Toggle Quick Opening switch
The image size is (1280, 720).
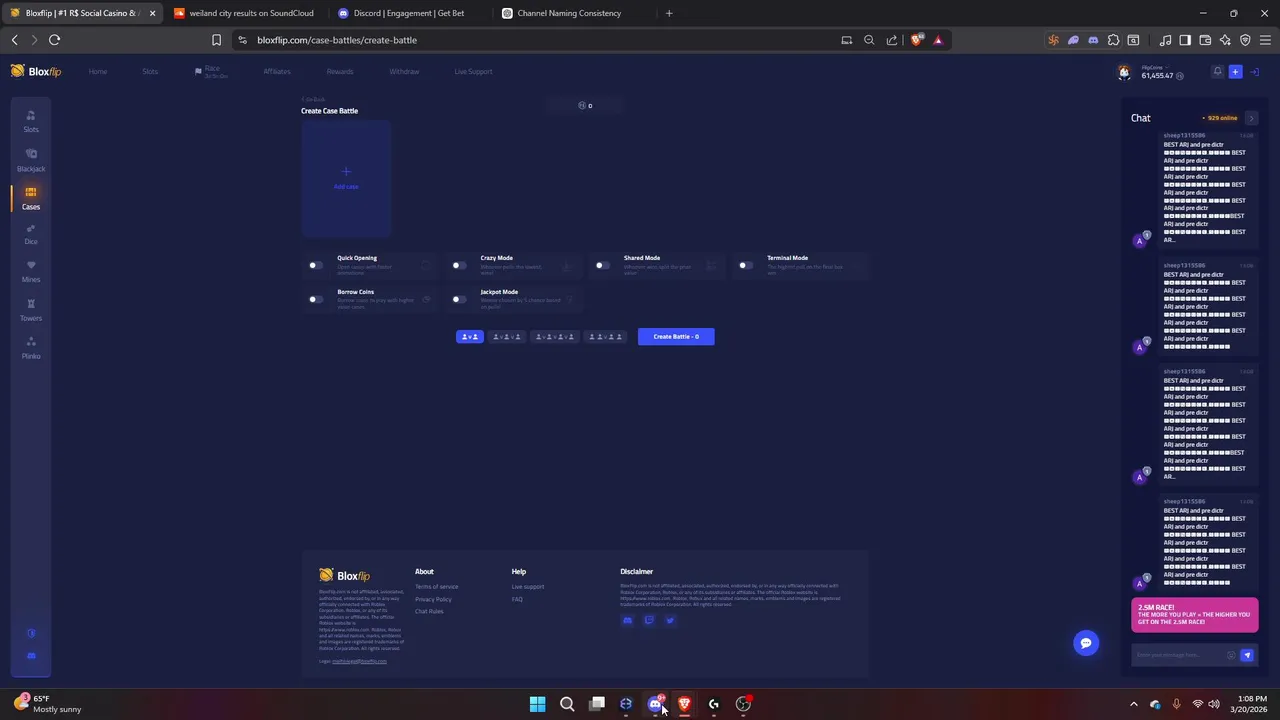[x=316, y=265]
